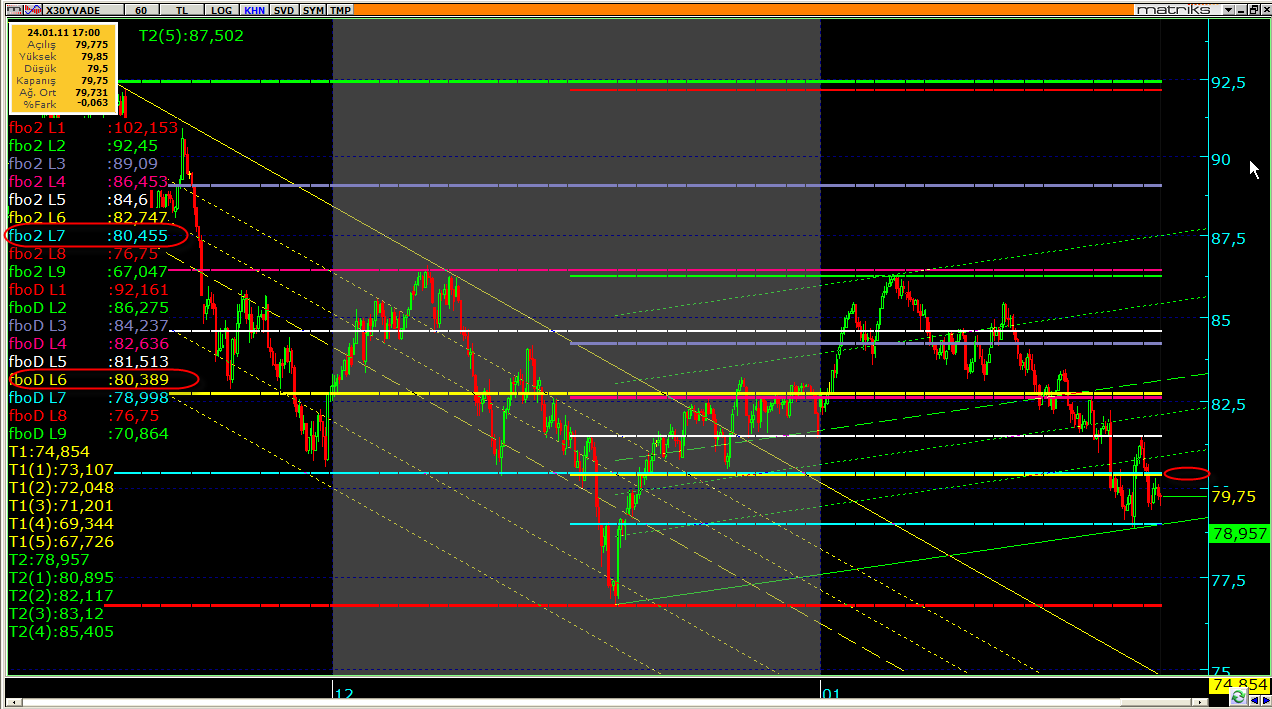Open the TL currency selector
This screenshot has width=1272, height=709.
point(182,9)
